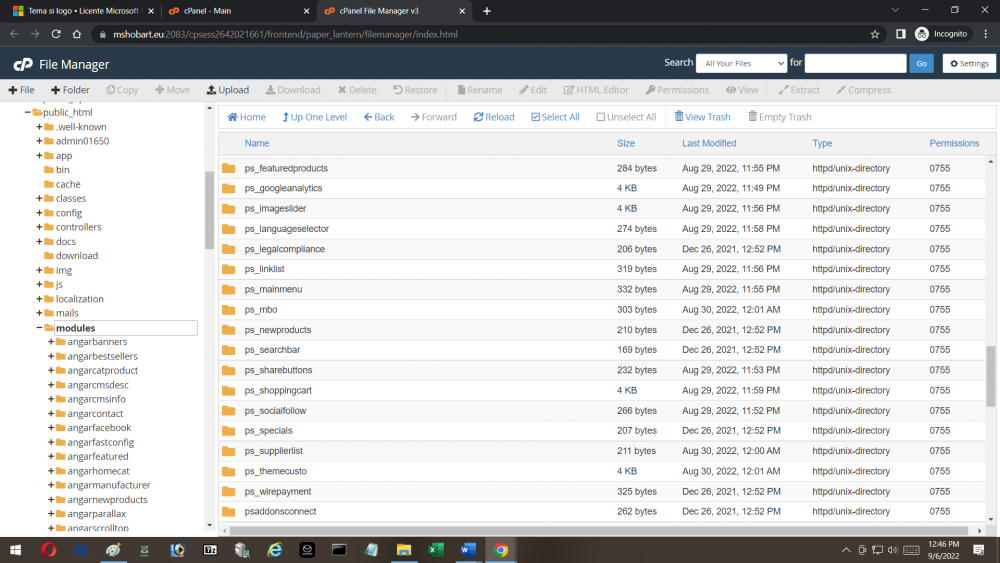
Task: Open Word from the taskbar
Action: click(468, 550)
